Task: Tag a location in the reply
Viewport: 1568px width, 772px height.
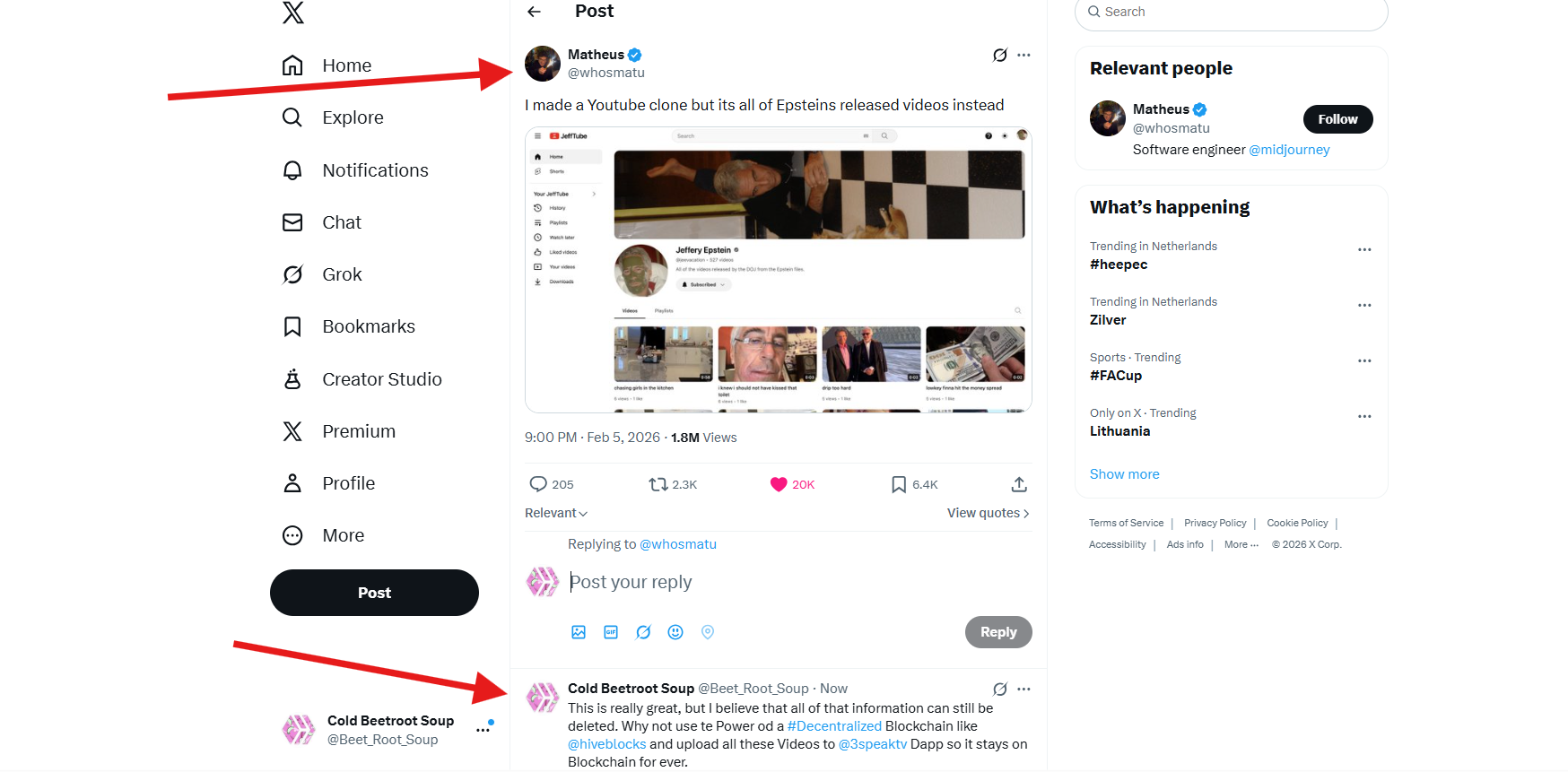Action: (708, 632)
